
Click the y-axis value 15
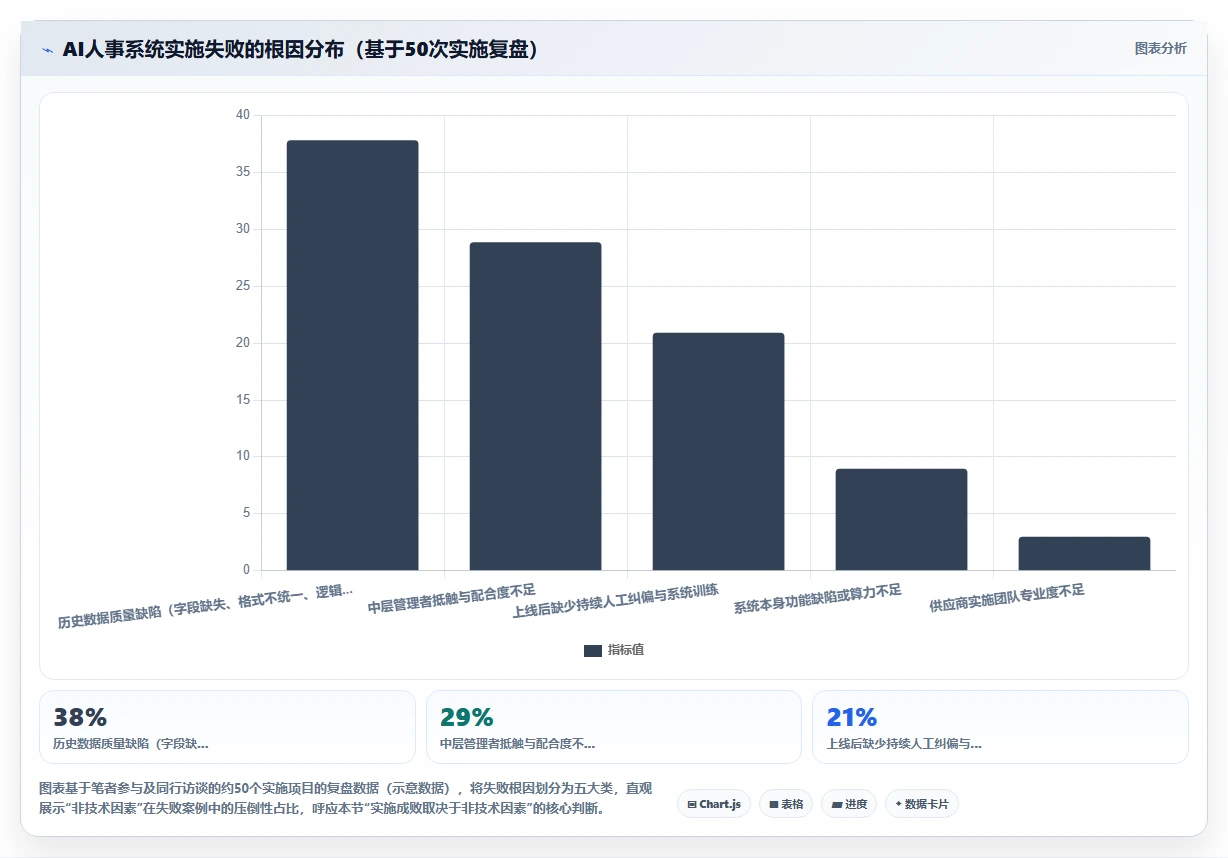tap(243, 400)
